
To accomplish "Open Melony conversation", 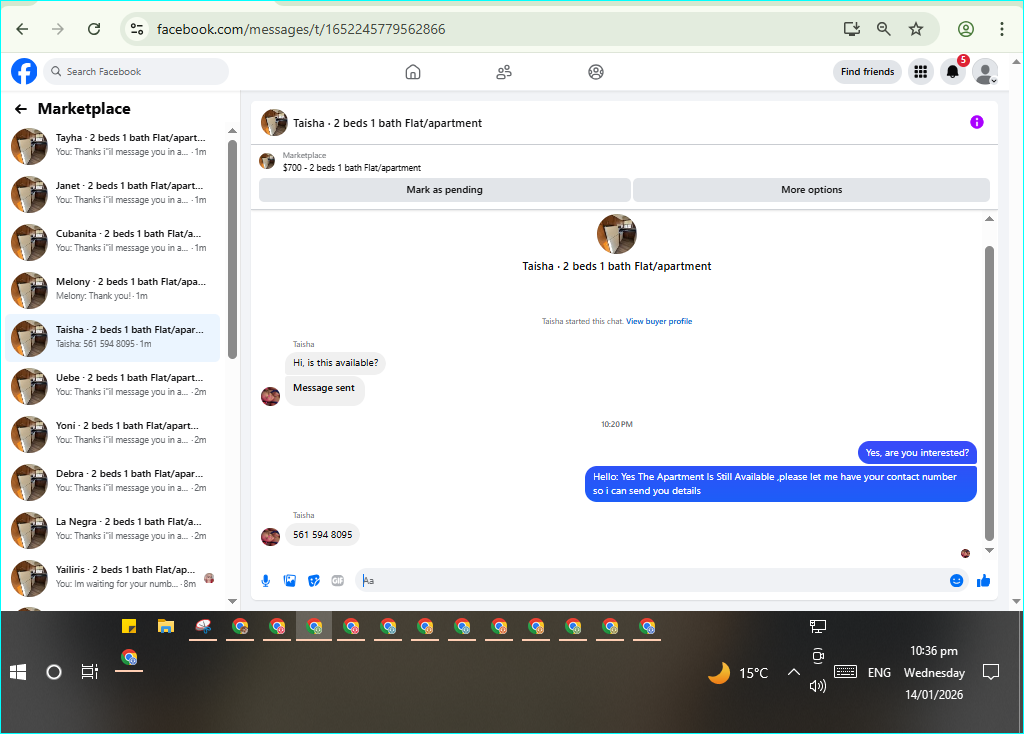I will [x=112, y=290].
